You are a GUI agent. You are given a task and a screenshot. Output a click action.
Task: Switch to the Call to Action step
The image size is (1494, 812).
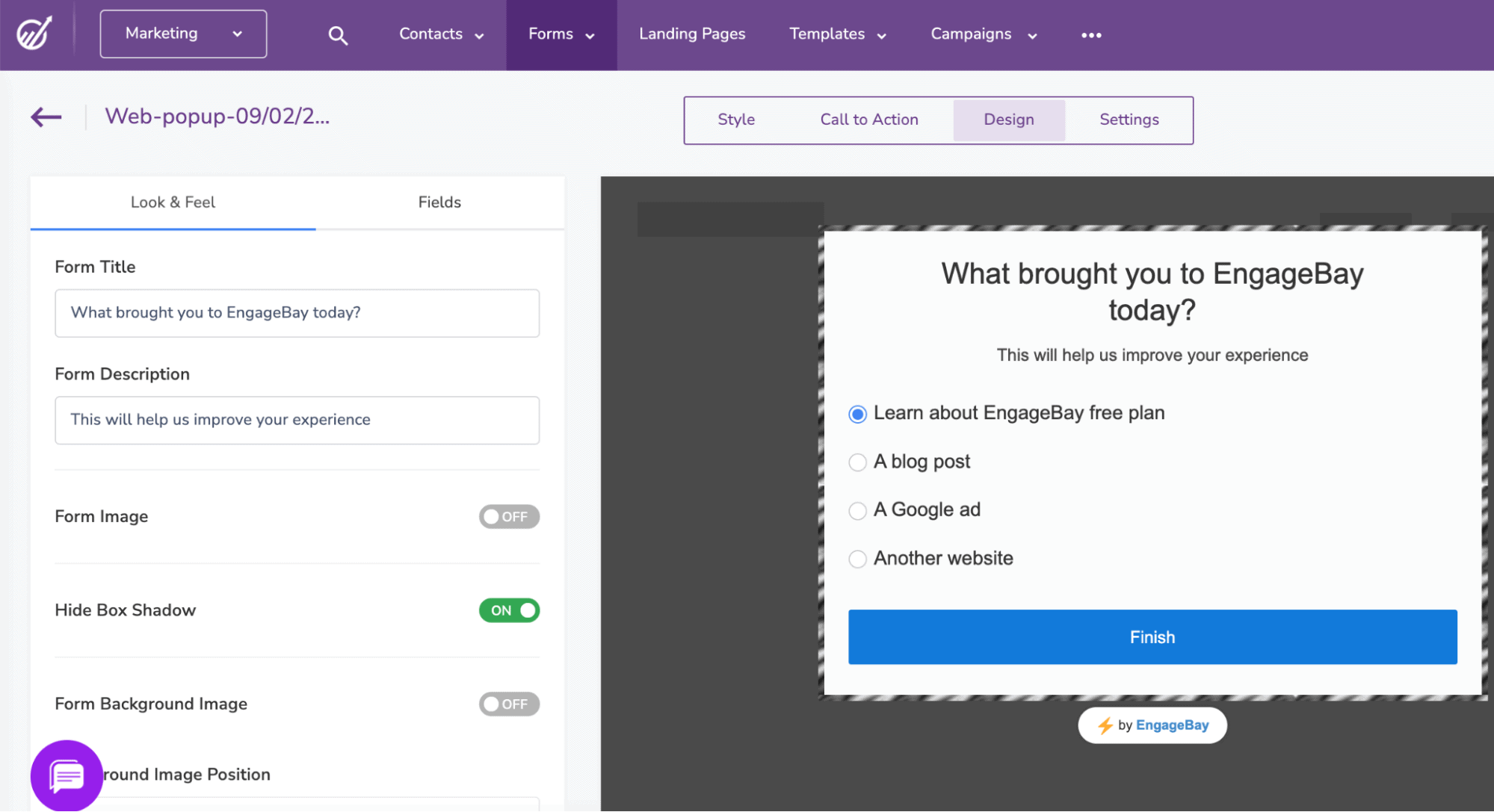pyautogui.click(x=869, y=120)
